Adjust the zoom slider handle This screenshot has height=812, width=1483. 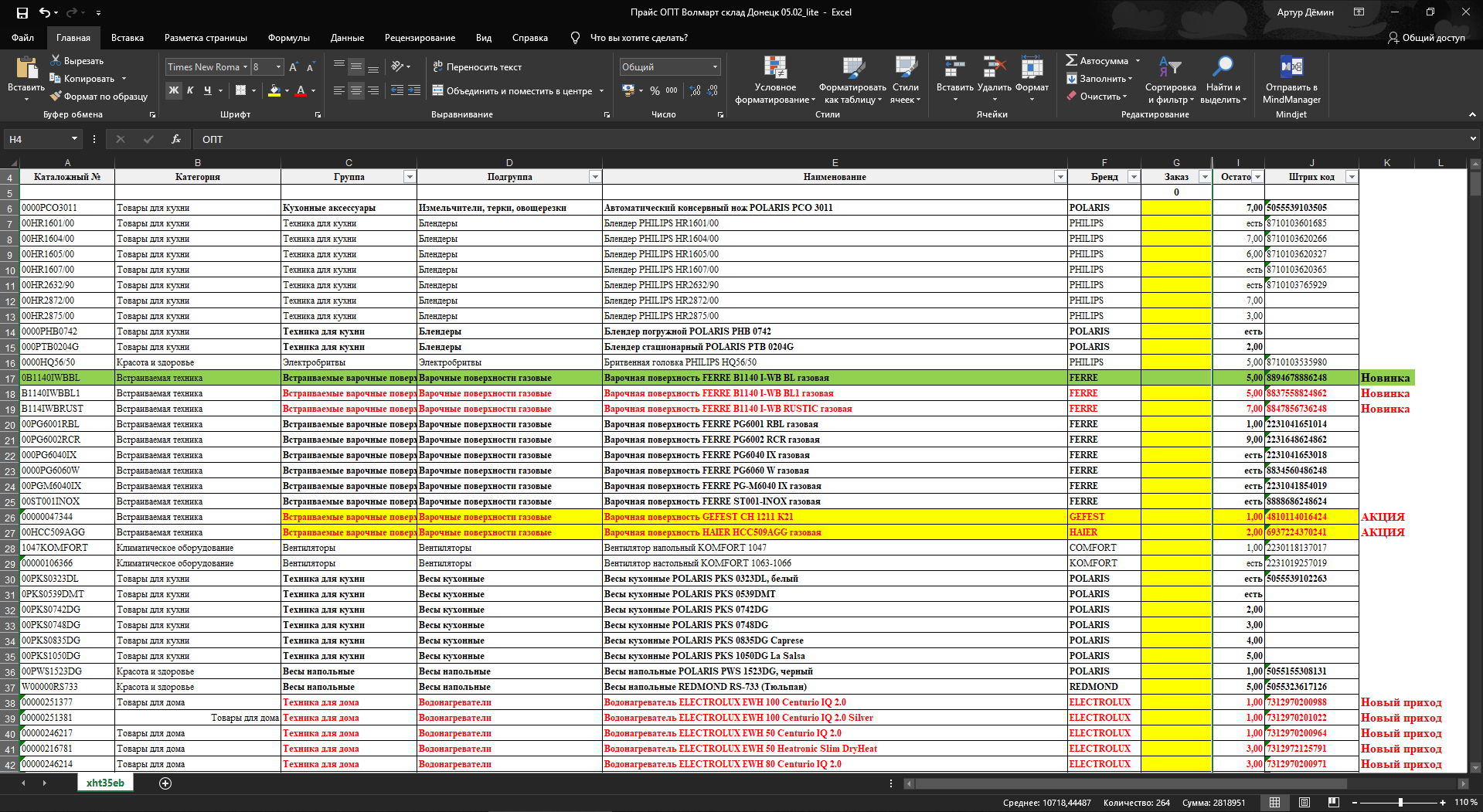(x=1400, y=803)
